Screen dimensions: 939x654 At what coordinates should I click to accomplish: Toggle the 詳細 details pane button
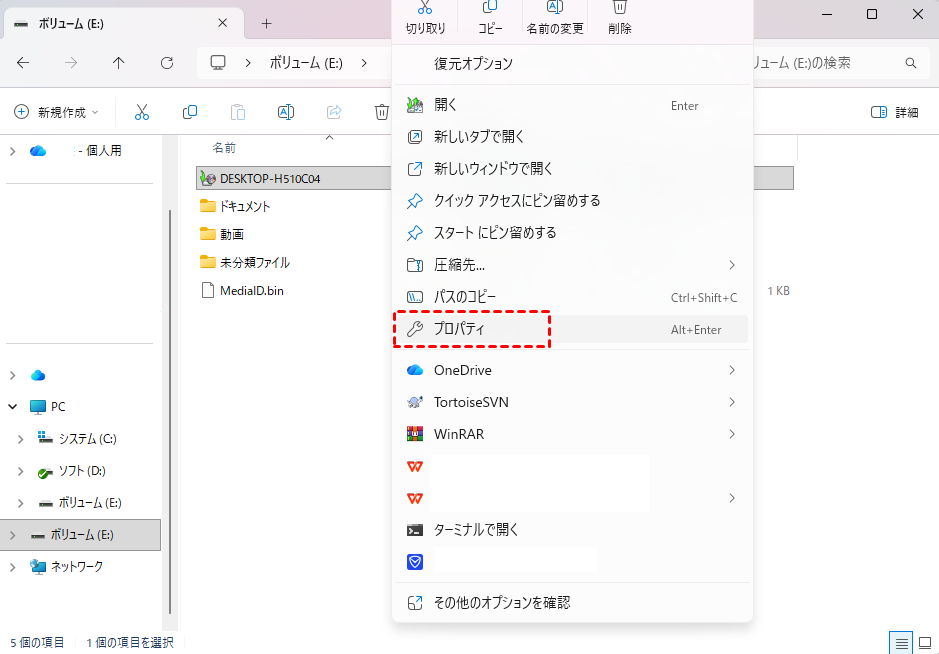(894, 113)
